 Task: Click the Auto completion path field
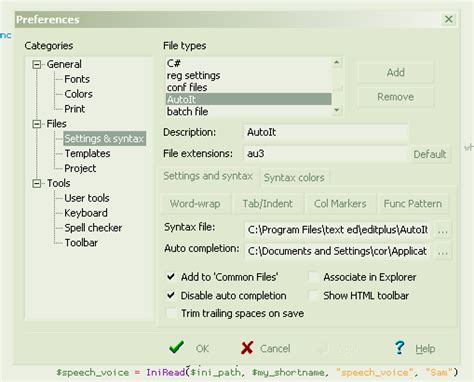click(338, 251)
